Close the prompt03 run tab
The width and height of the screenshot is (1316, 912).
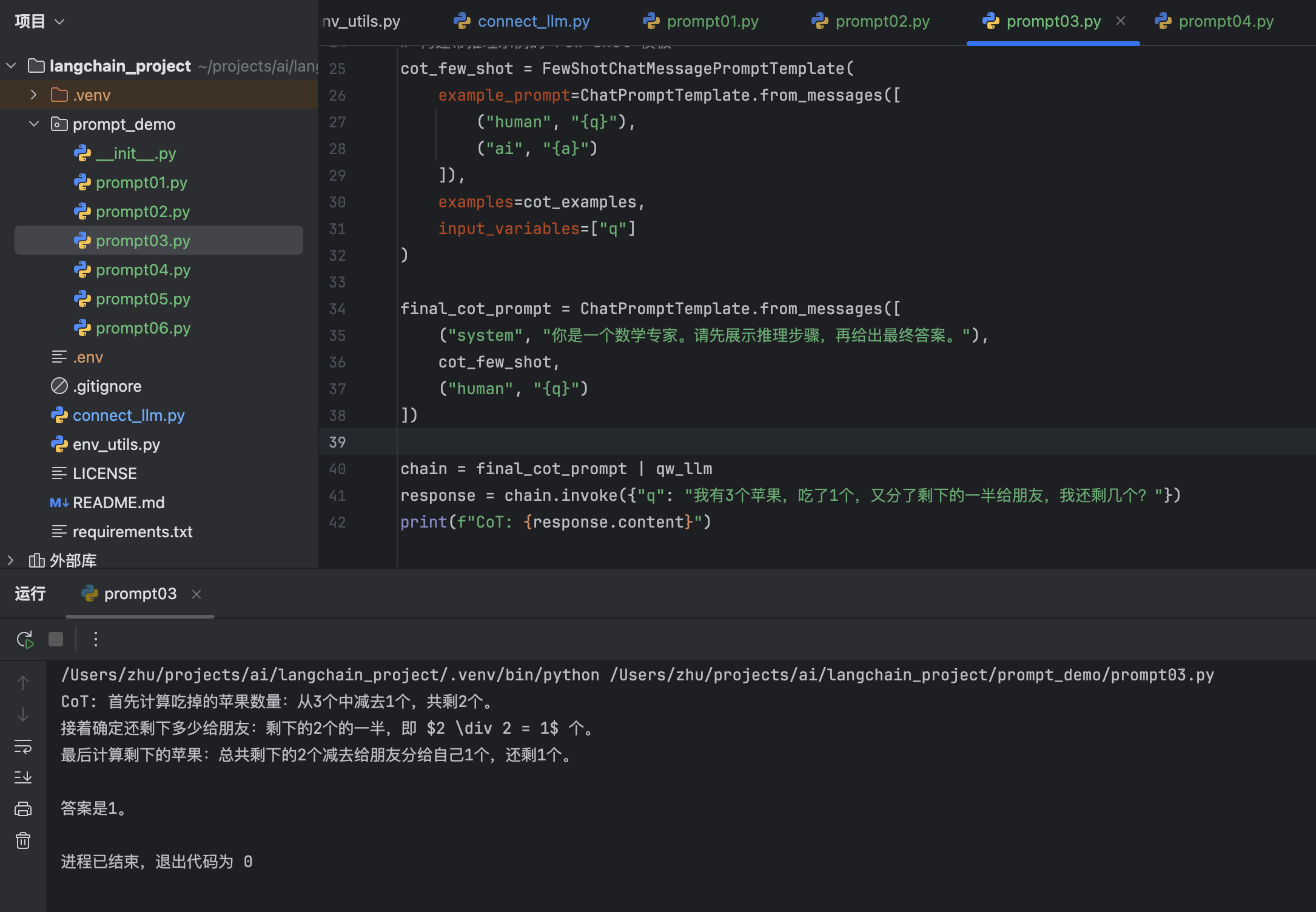(196, 594)
